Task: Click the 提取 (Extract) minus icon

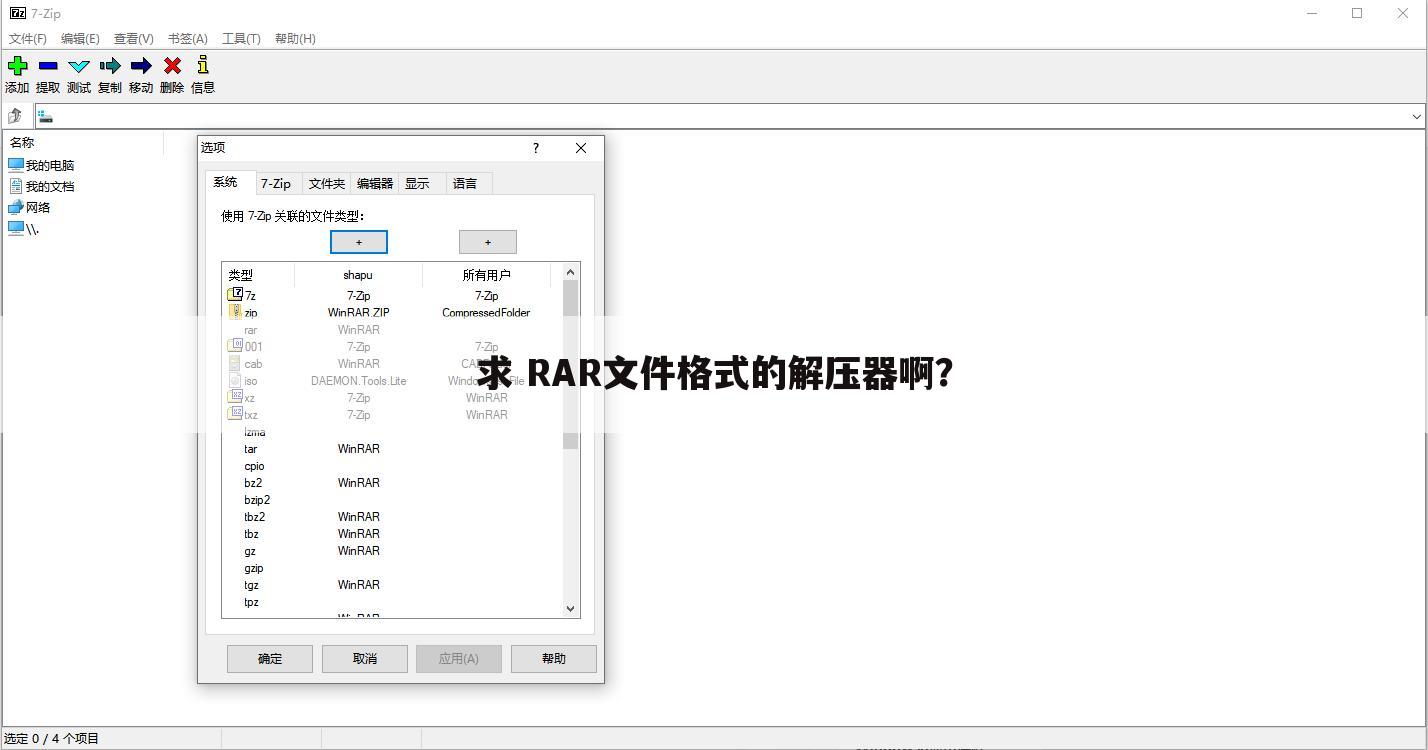Action: click(x=48, y=66)
